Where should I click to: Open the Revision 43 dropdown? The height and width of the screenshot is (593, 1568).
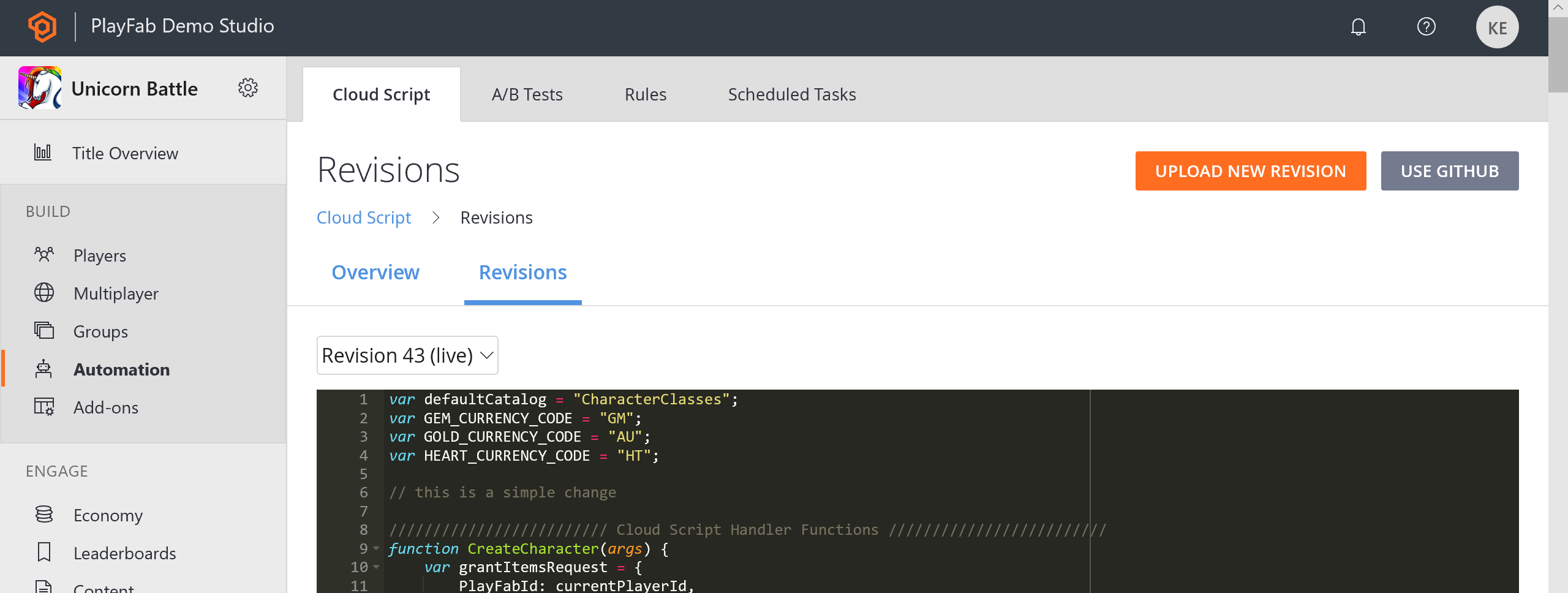coord(407,355)
